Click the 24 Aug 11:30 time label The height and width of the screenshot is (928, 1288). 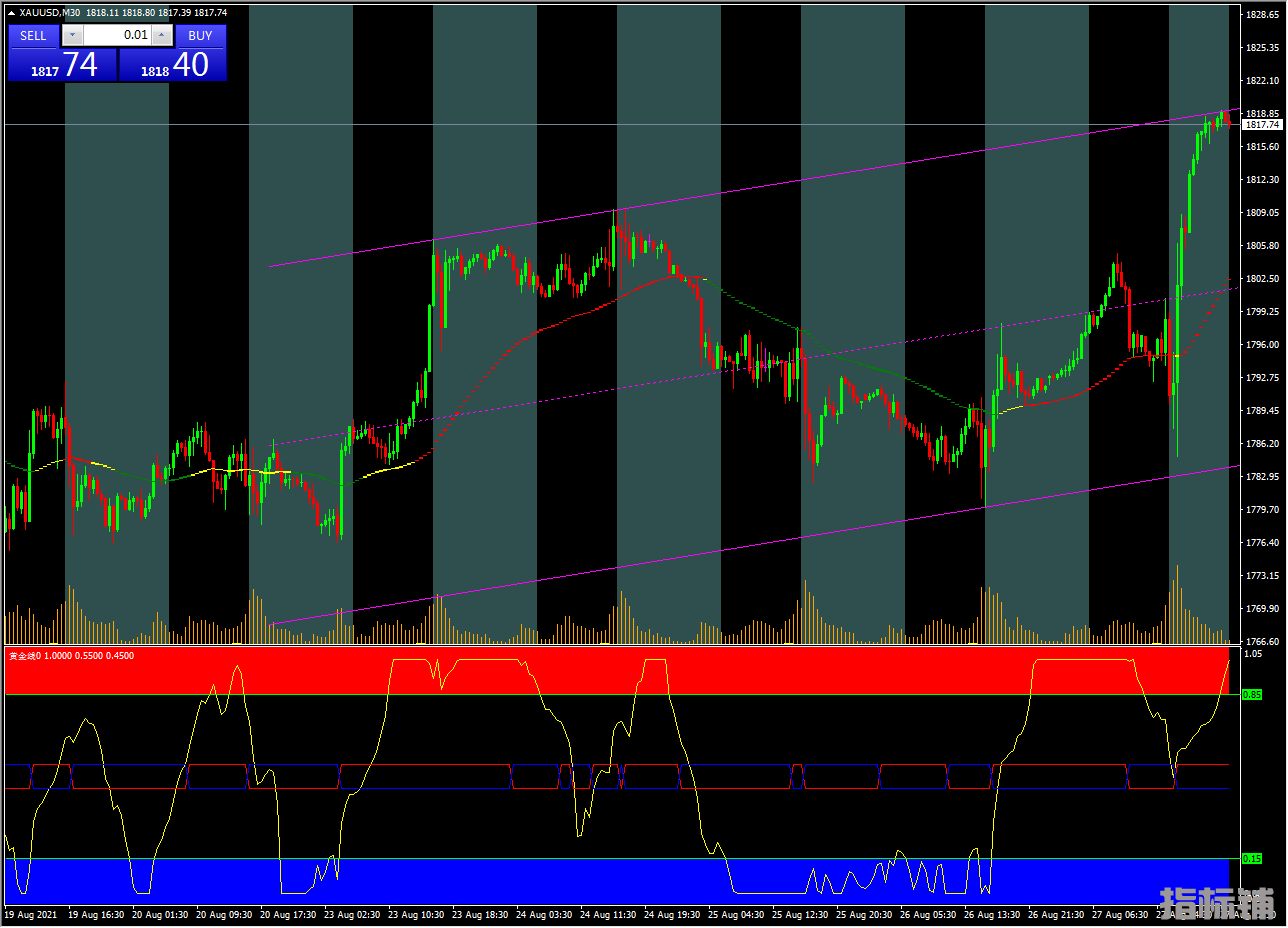(608, 914)
